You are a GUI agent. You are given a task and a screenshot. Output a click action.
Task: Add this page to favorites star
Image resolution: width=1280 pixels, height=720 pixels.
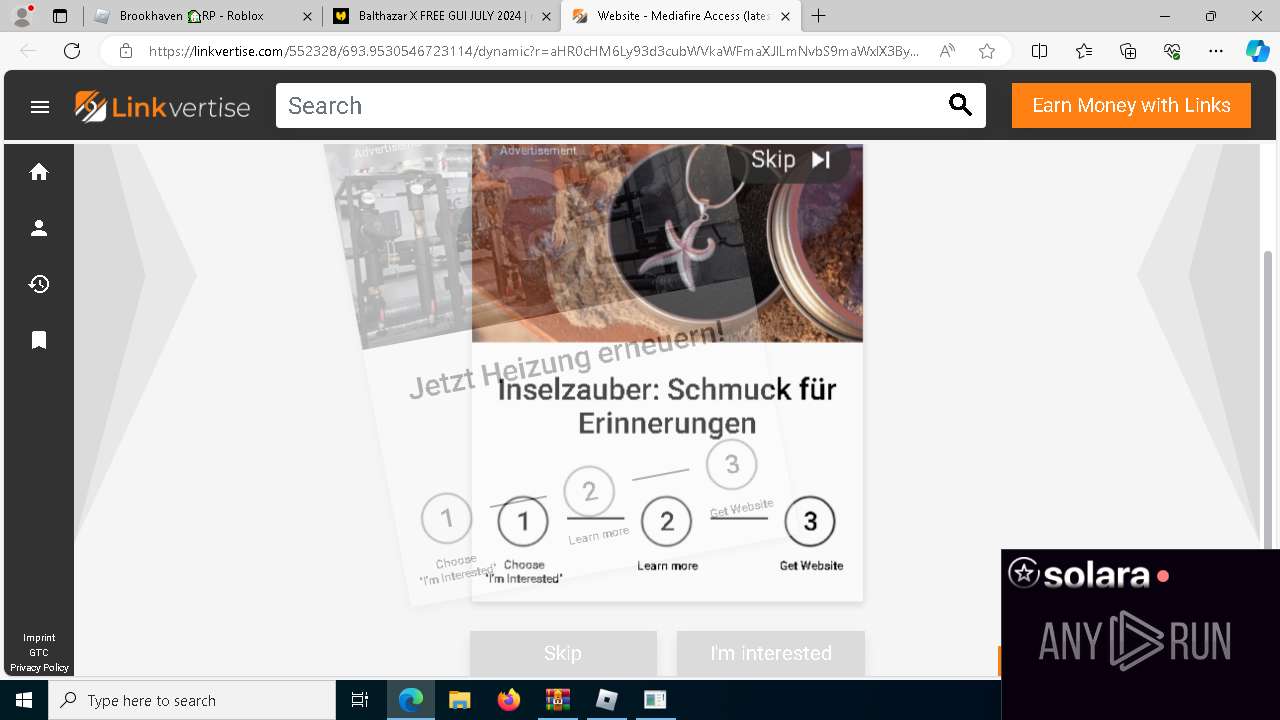(987, 51)
